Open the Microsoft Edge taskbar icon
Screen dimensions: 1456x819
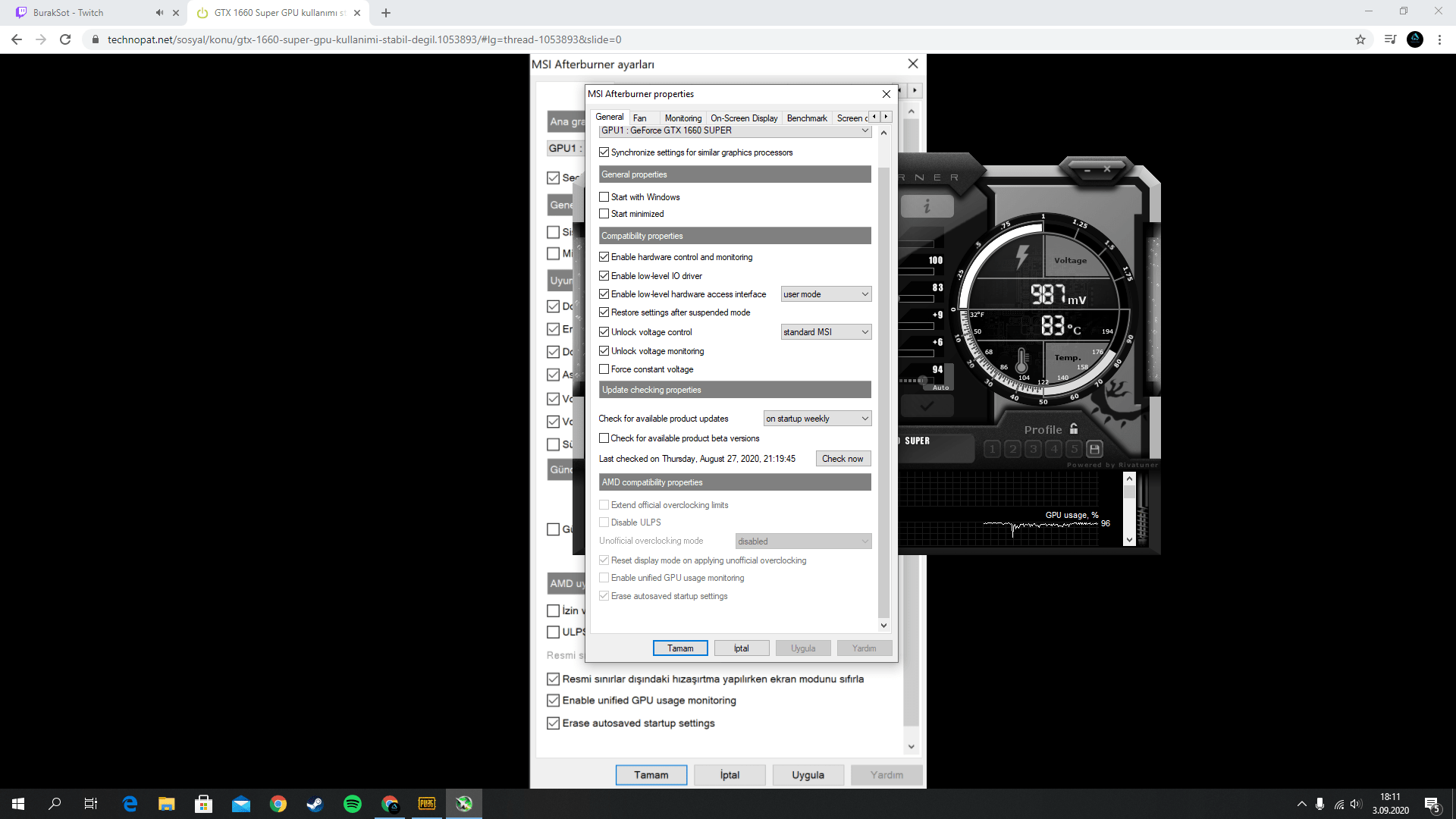pyautogui.click(x=130, y=804)
